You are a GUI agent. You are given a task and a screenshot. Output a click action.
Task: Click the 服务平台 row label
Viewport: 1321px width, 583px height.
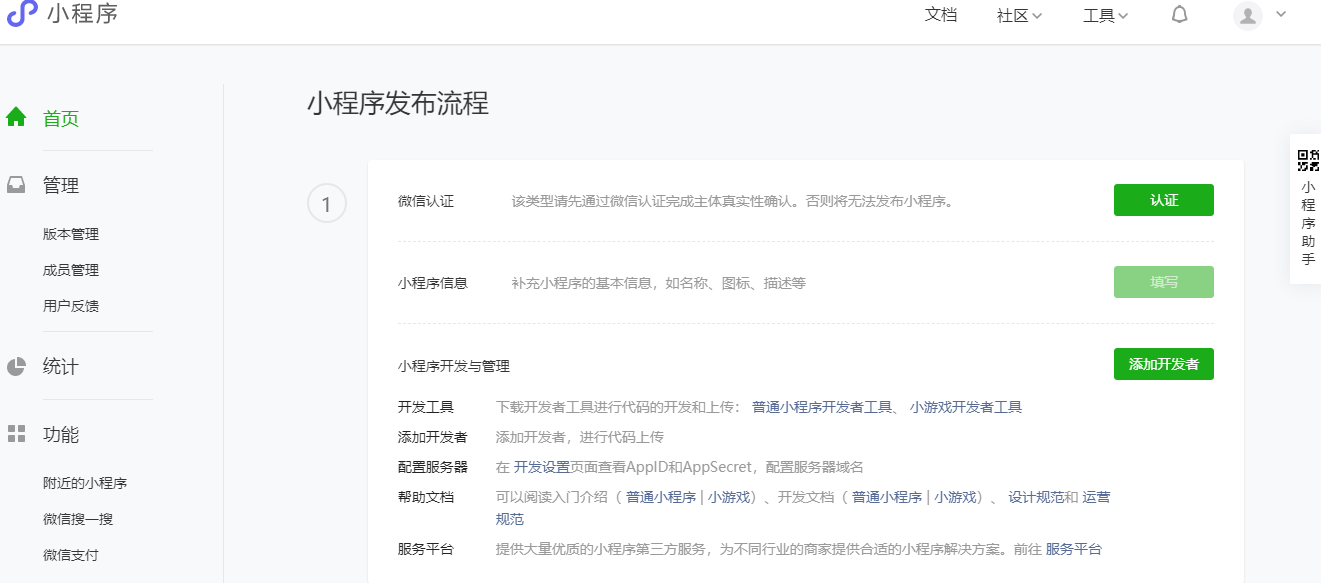pos(426,549)
